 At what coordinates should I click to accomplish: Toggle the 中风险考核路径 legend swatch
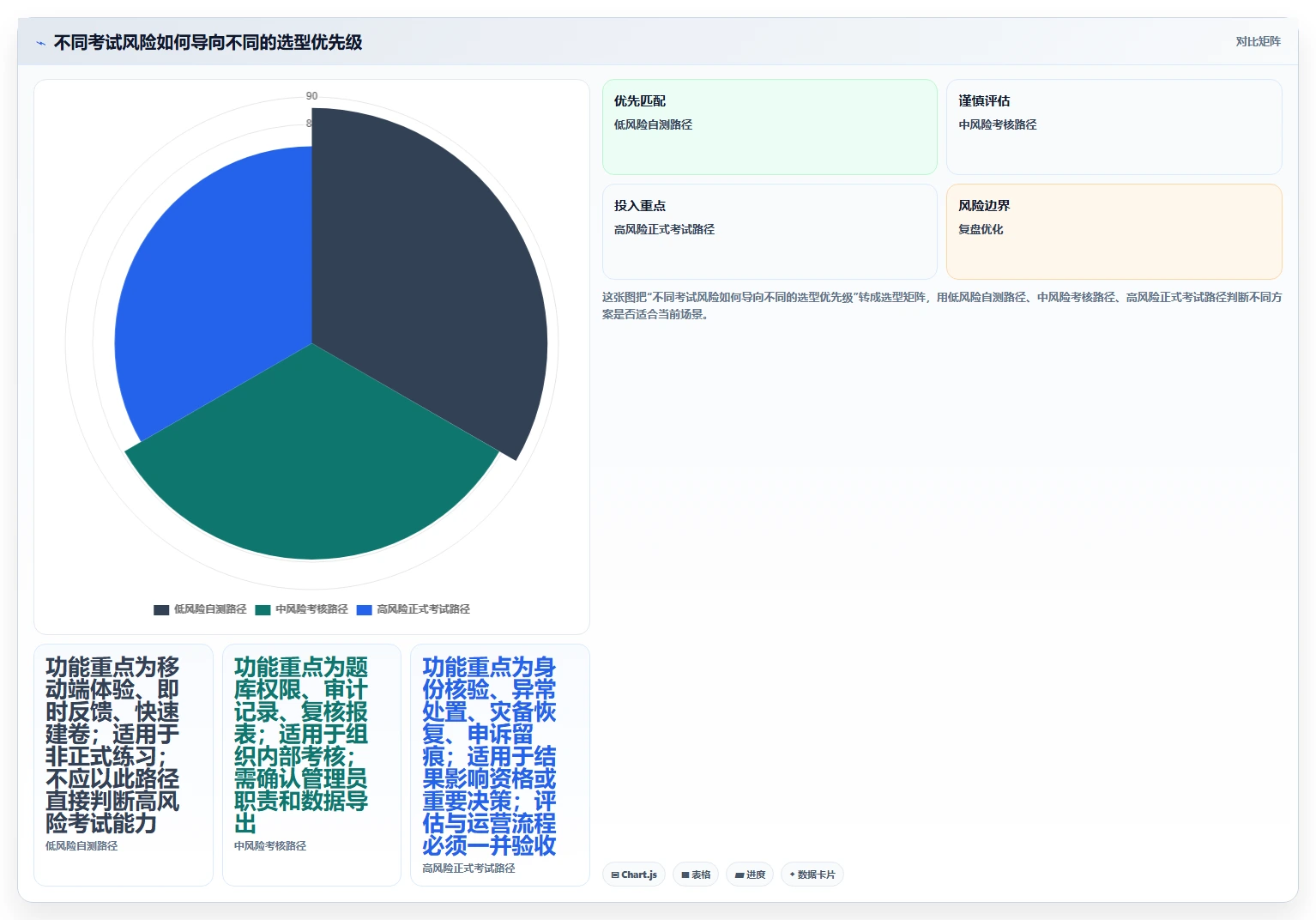[263, 609]
